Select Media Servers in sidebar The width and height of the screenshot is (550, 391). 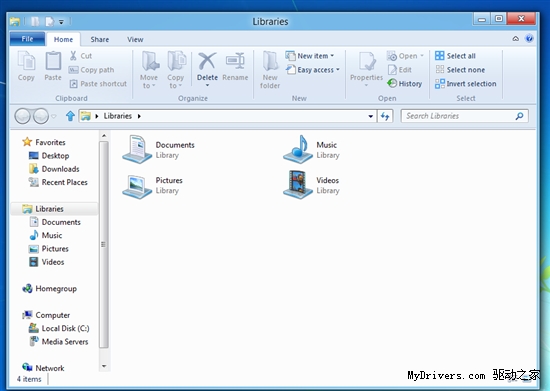click(59, 342)
